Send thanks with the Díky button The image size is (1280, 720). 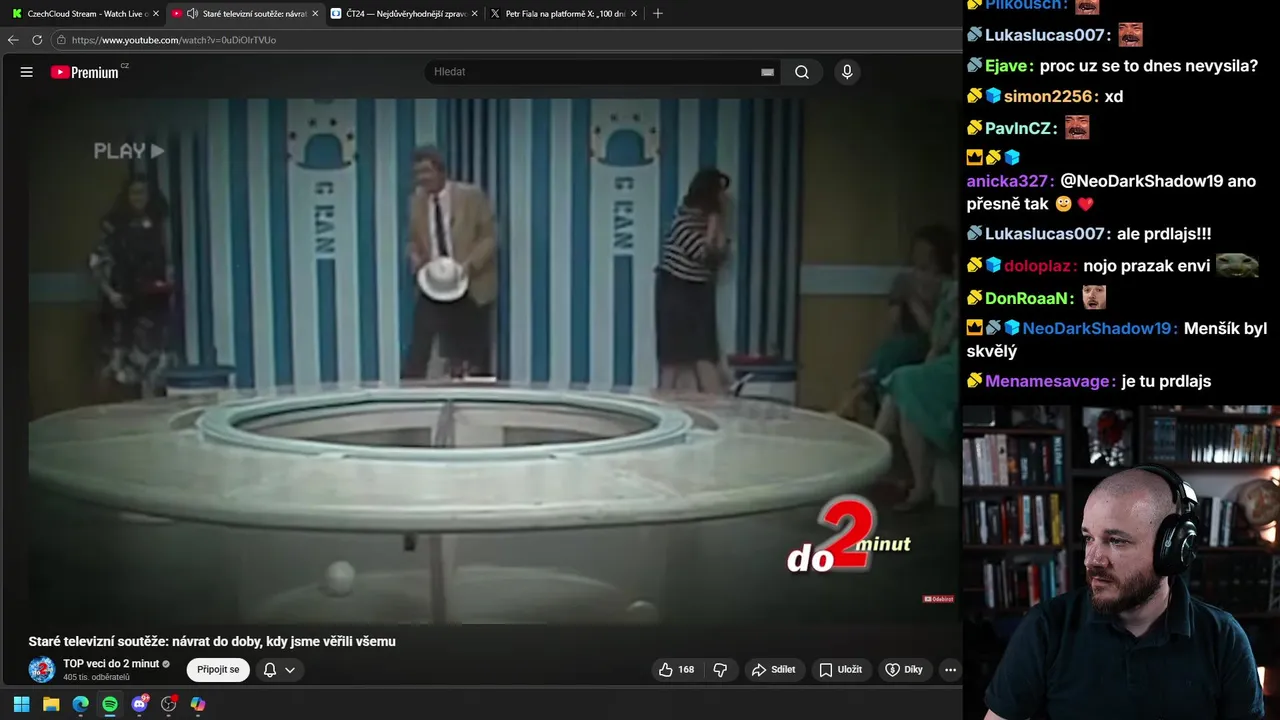(904, 669)
